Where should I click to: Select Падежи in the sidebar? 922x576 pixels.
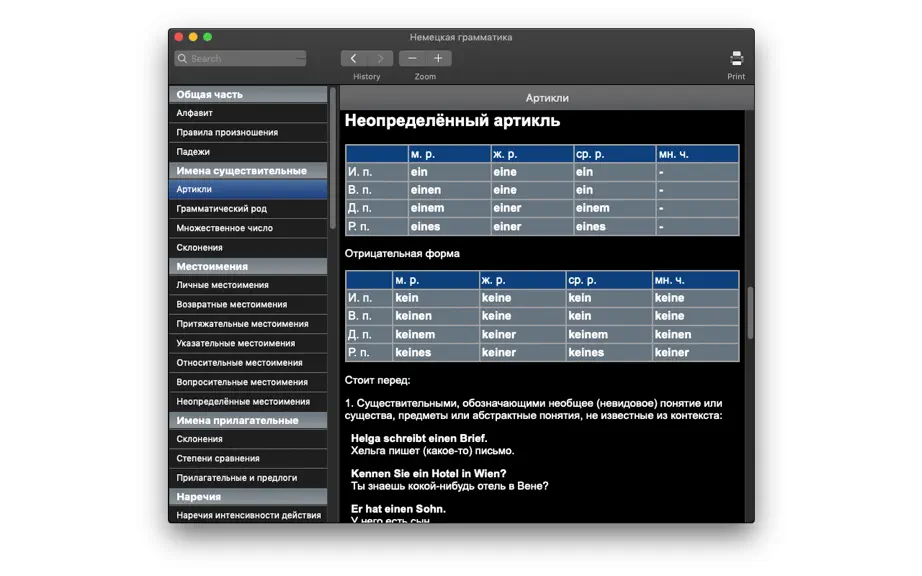[248, 152]
